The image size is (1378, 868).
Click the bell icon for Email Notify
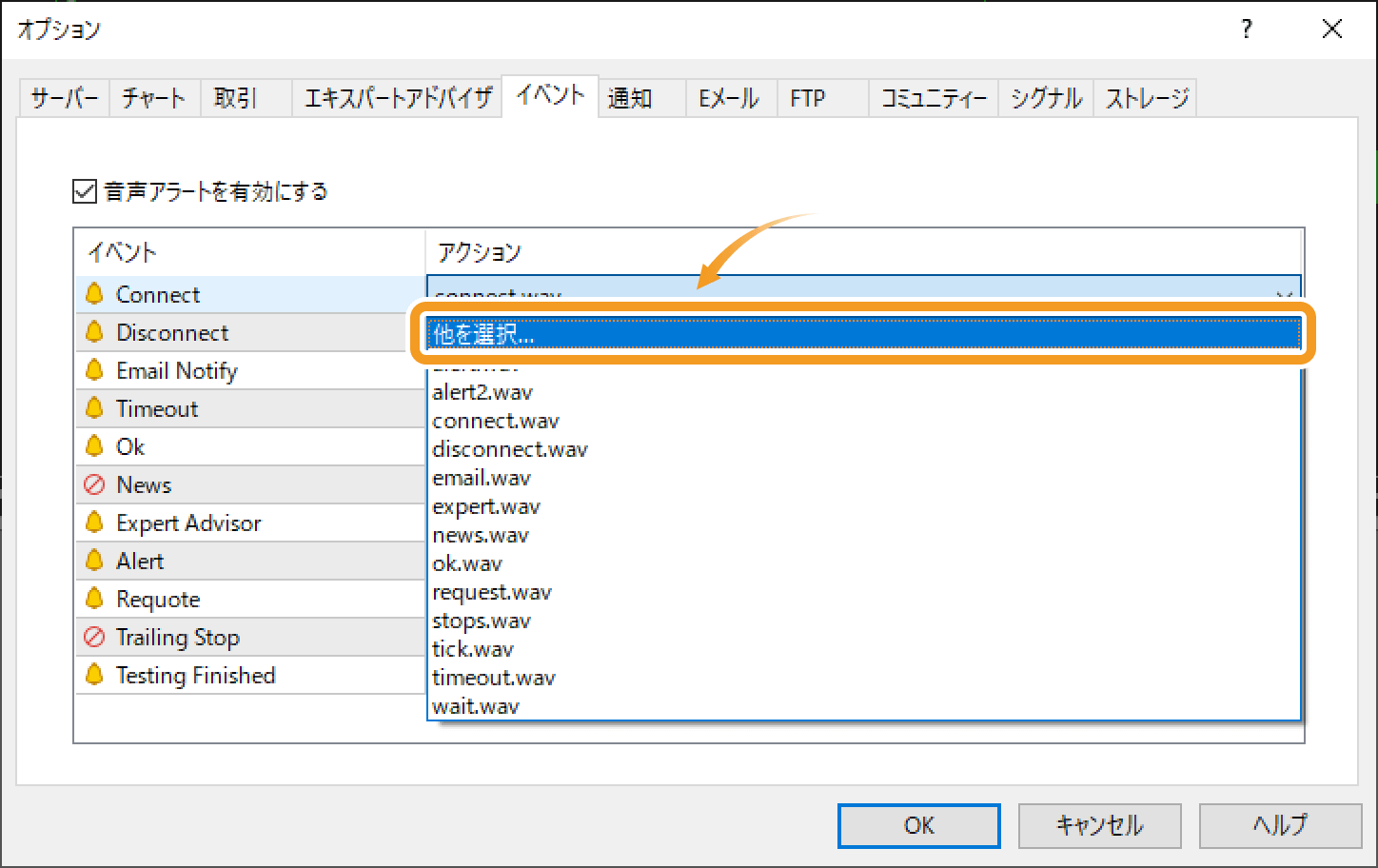point(94,370)
